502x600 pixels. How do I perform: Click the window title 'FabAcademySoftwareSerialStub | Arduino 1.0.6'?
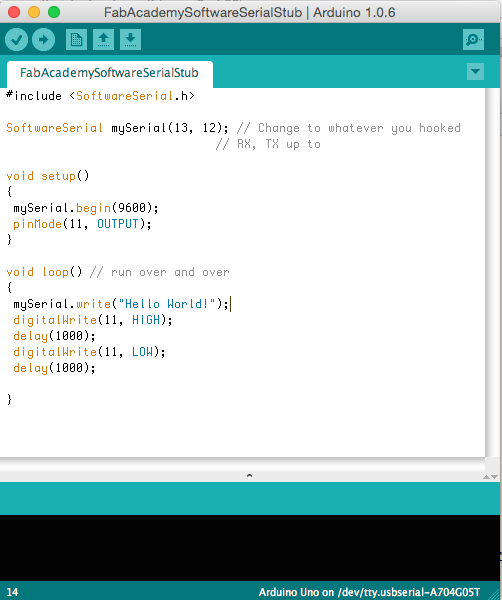click(x=249, y=12)
